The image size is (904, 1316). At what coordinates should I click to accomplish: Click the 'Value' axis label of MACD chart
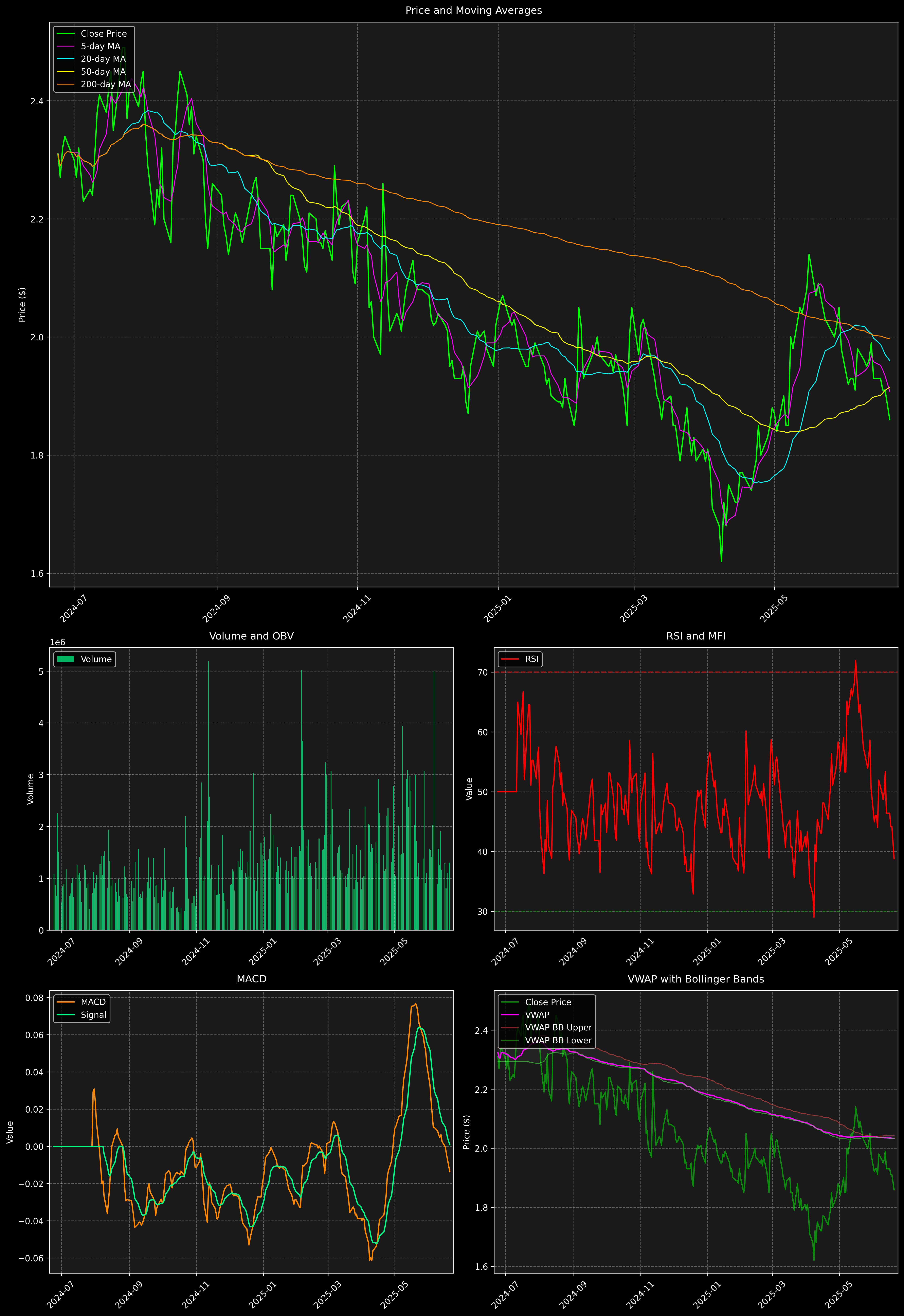pyautogui.click(x=10, y=1132)
